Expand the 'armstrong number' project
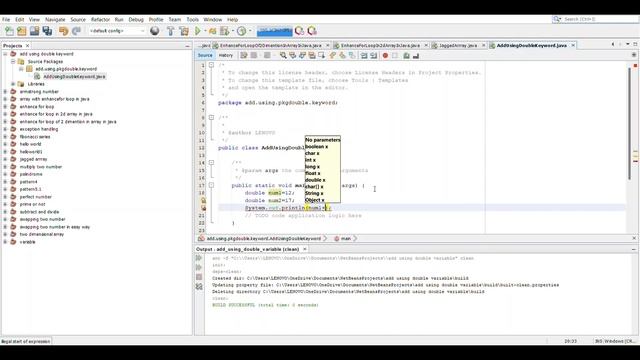 5,91
